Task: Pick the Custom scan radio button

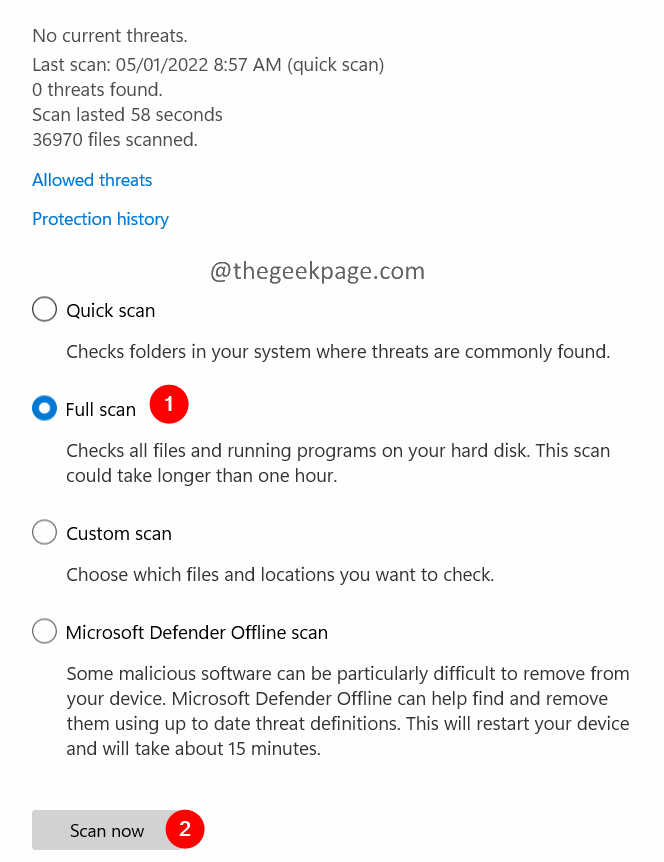Action: pos(44,533)
